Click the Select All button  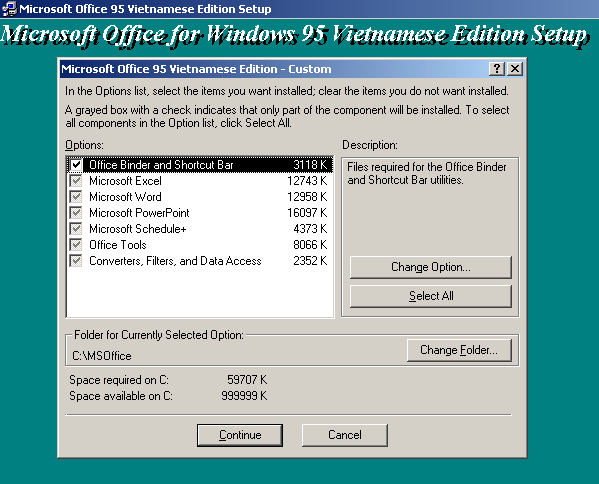pyautogui.click(x=431, y=296)
